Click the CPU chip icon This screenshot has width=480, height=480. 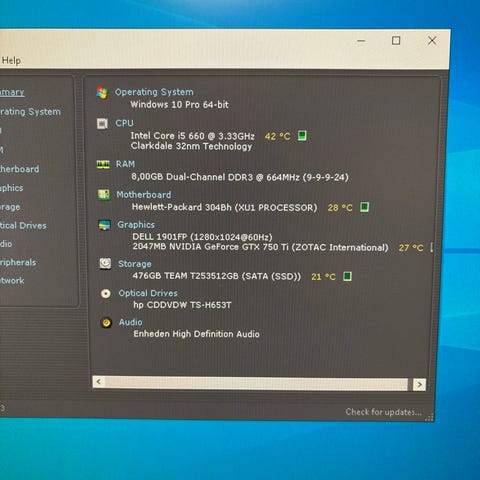102,124
